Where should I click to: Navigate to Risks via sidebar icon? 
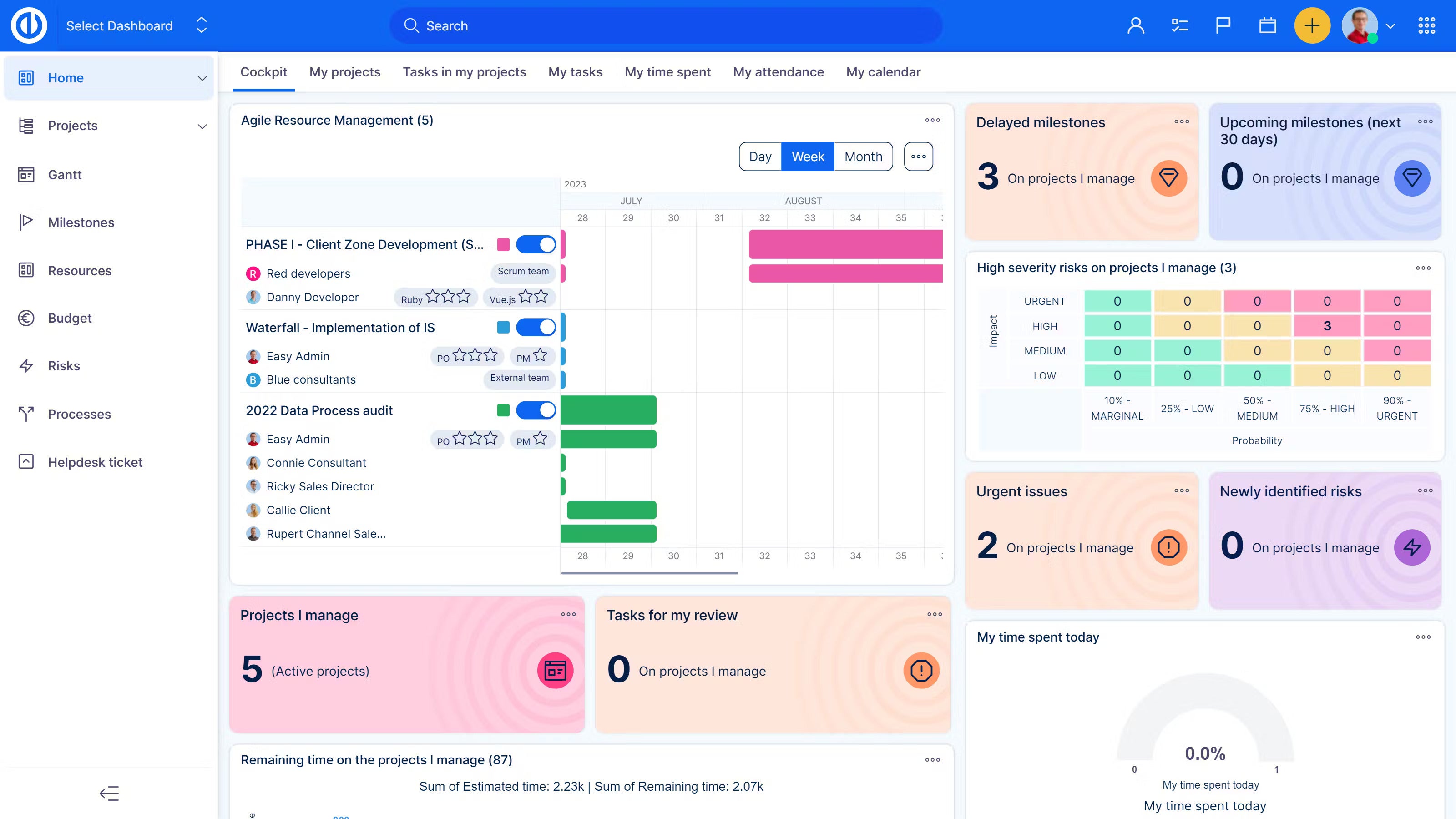pos(63,366)
